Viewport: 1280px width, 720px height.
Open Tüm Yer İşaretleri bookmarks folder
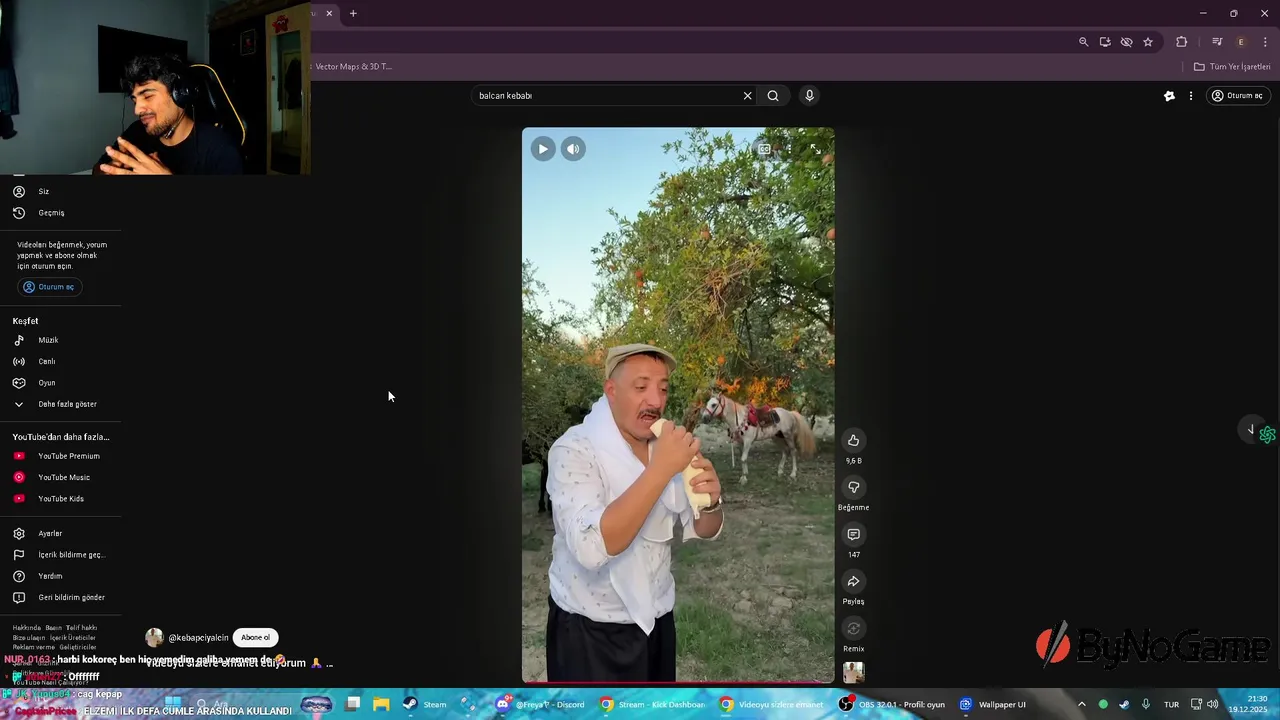pos(1232,67)
